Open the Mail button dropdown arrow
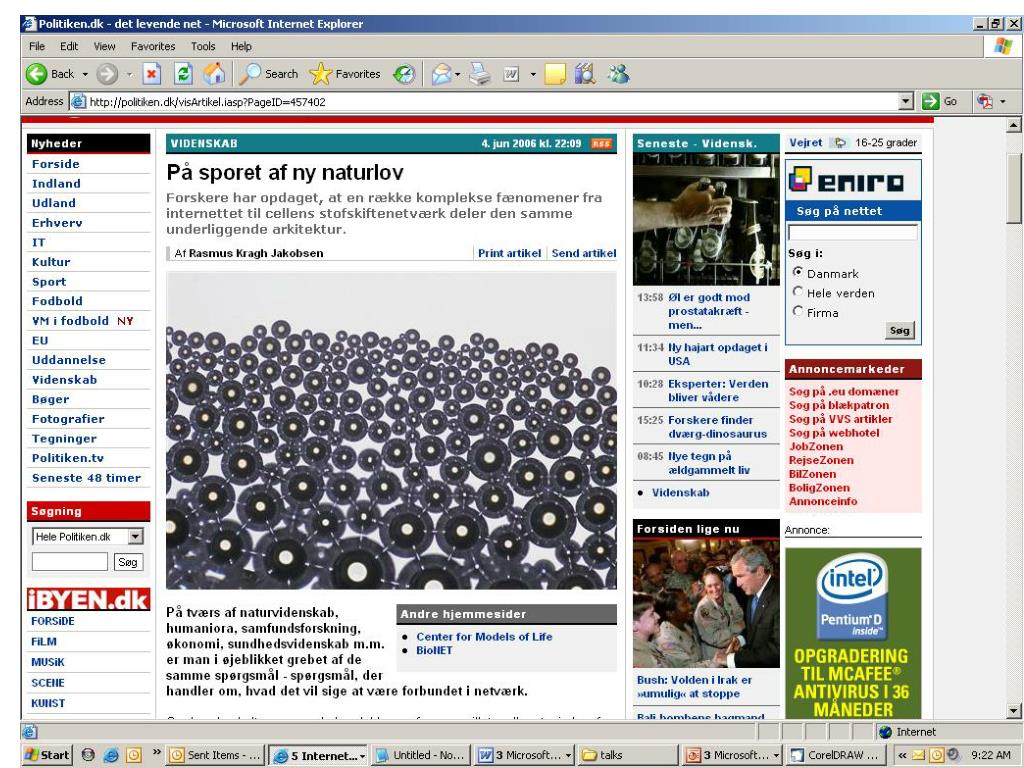 (x=457, y=74)
